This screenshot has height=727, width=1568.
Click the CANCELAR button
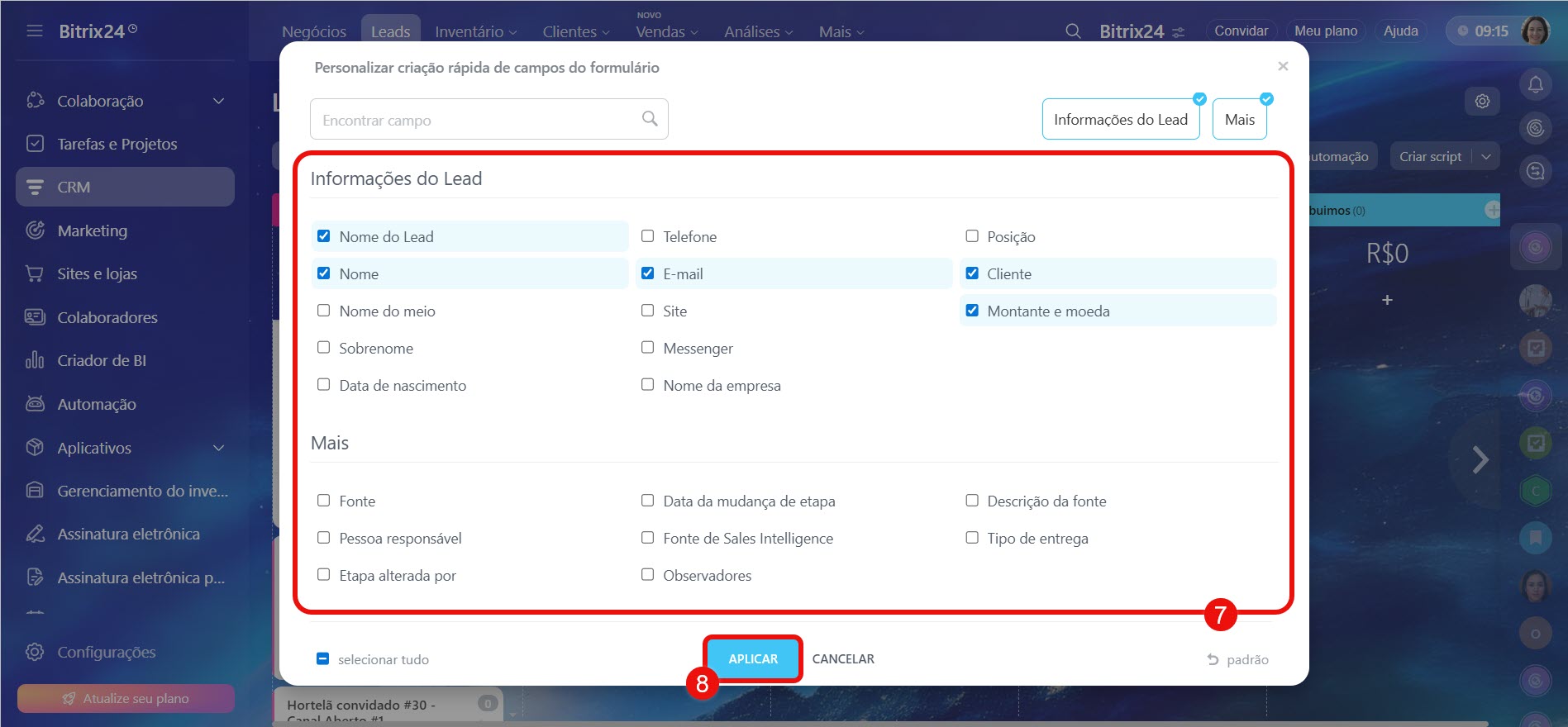842,658
